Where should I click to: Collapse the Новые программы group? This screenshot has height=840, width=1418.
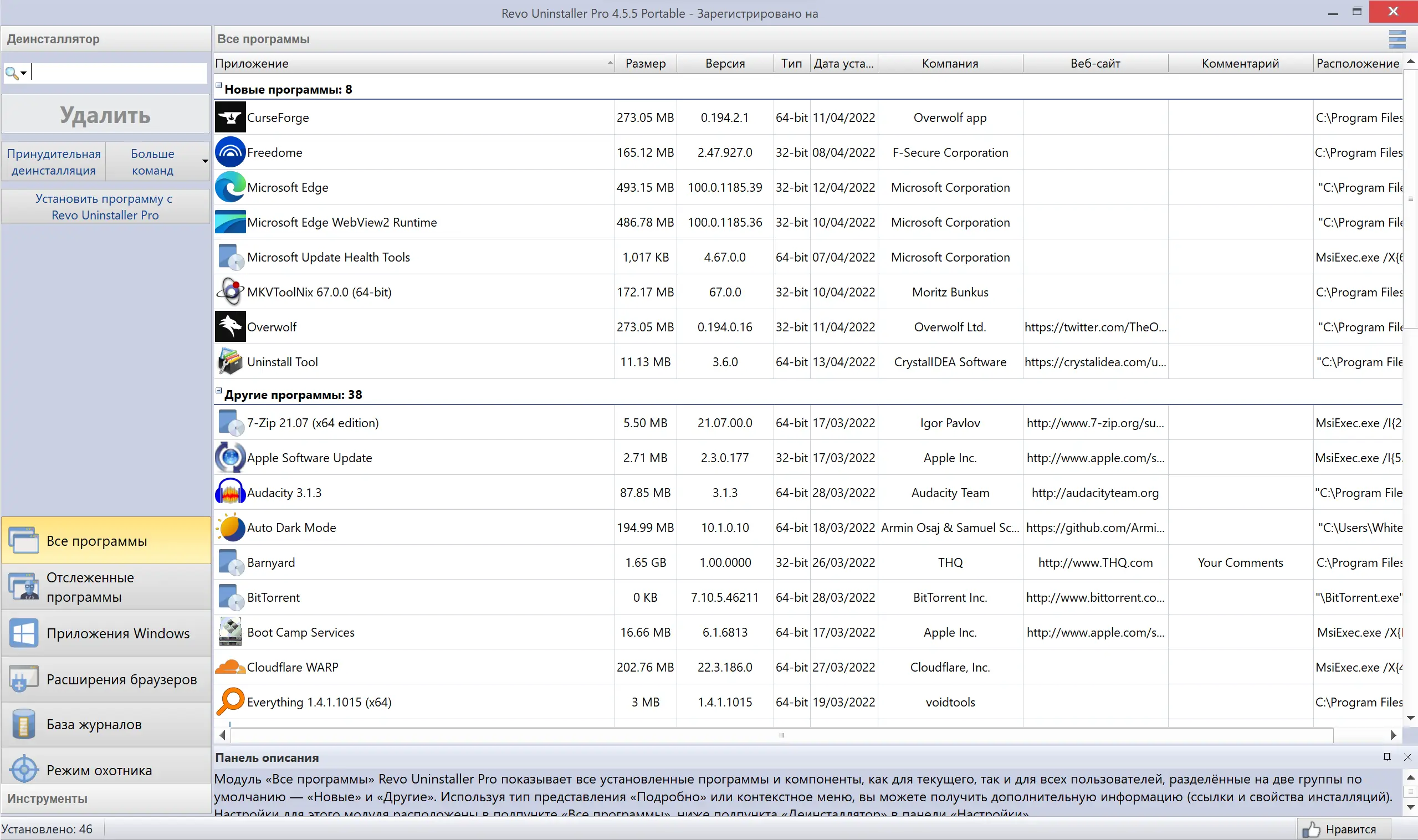point(219,85)
